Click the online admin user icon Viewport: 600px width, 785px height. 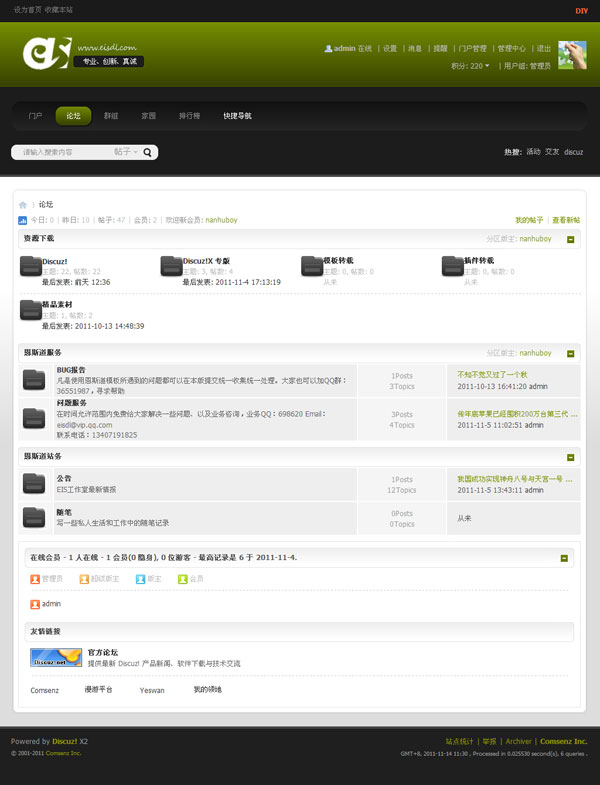pos(35,604)
